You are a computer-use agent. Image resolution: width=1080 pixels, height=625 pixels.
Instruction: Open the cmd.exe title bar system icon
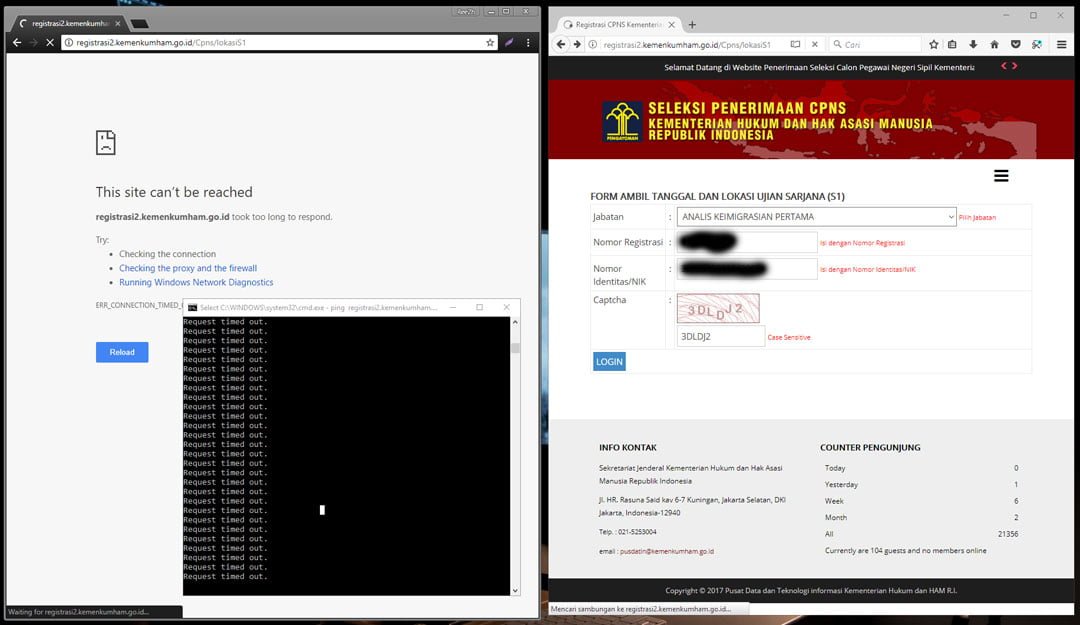coord(192,307)
